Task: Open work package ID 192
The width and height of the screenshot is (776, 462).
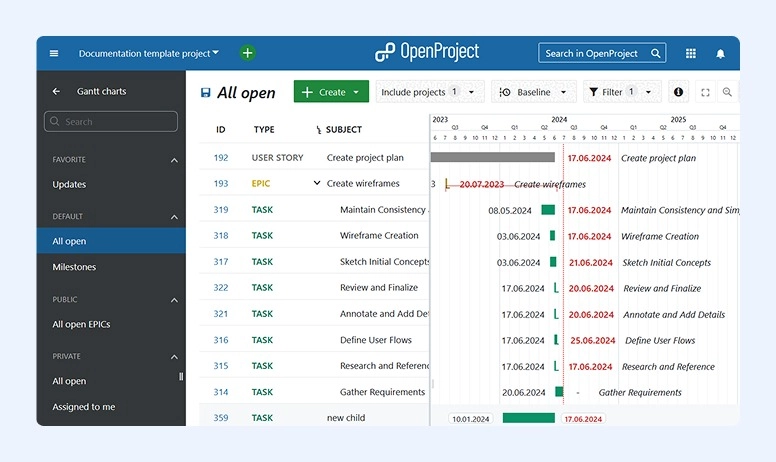Action: click(221, 158)
